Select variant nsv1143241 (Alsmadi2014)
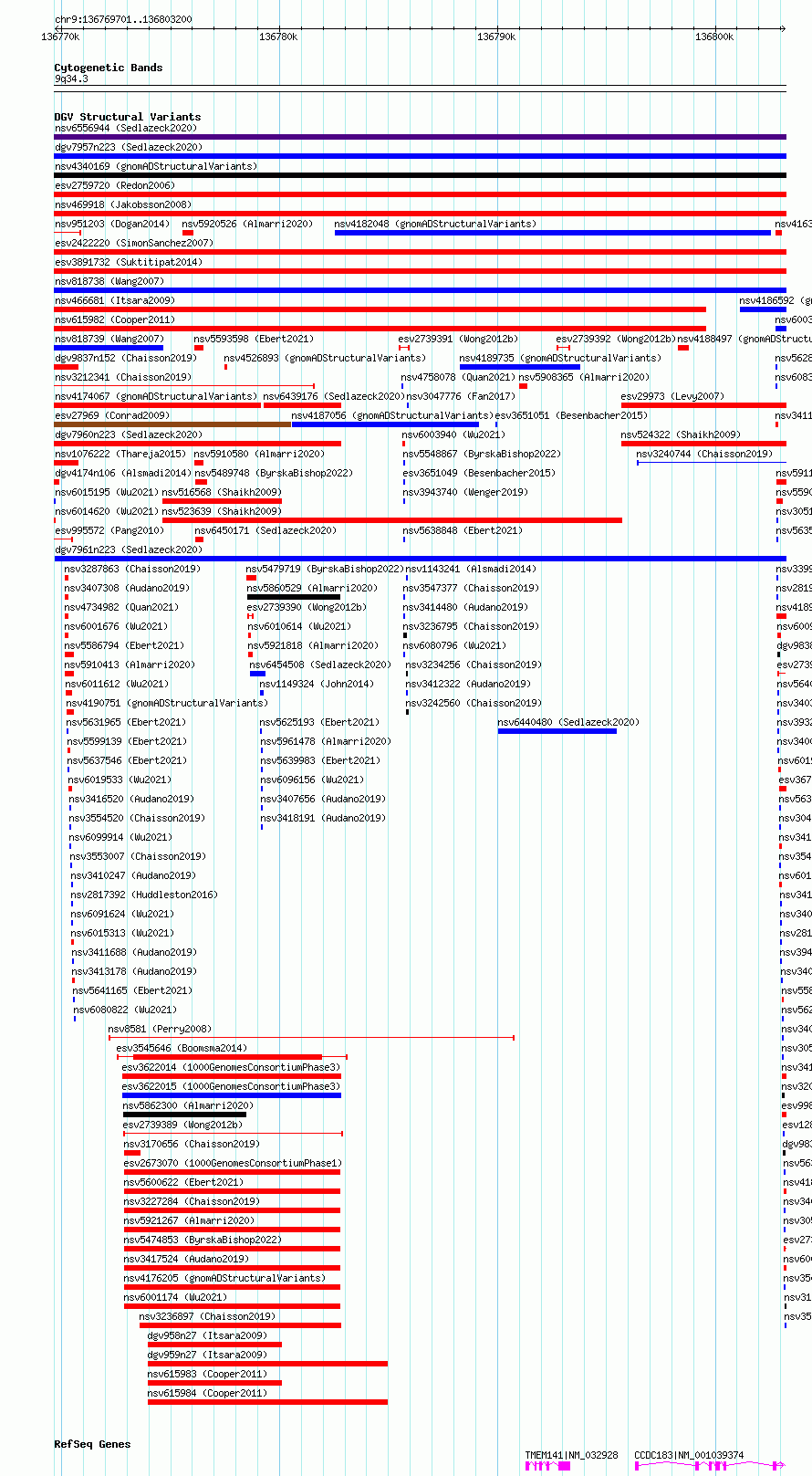Image resolution: width=812 pixels, height=1476 pixels. (x=471, y=569)
